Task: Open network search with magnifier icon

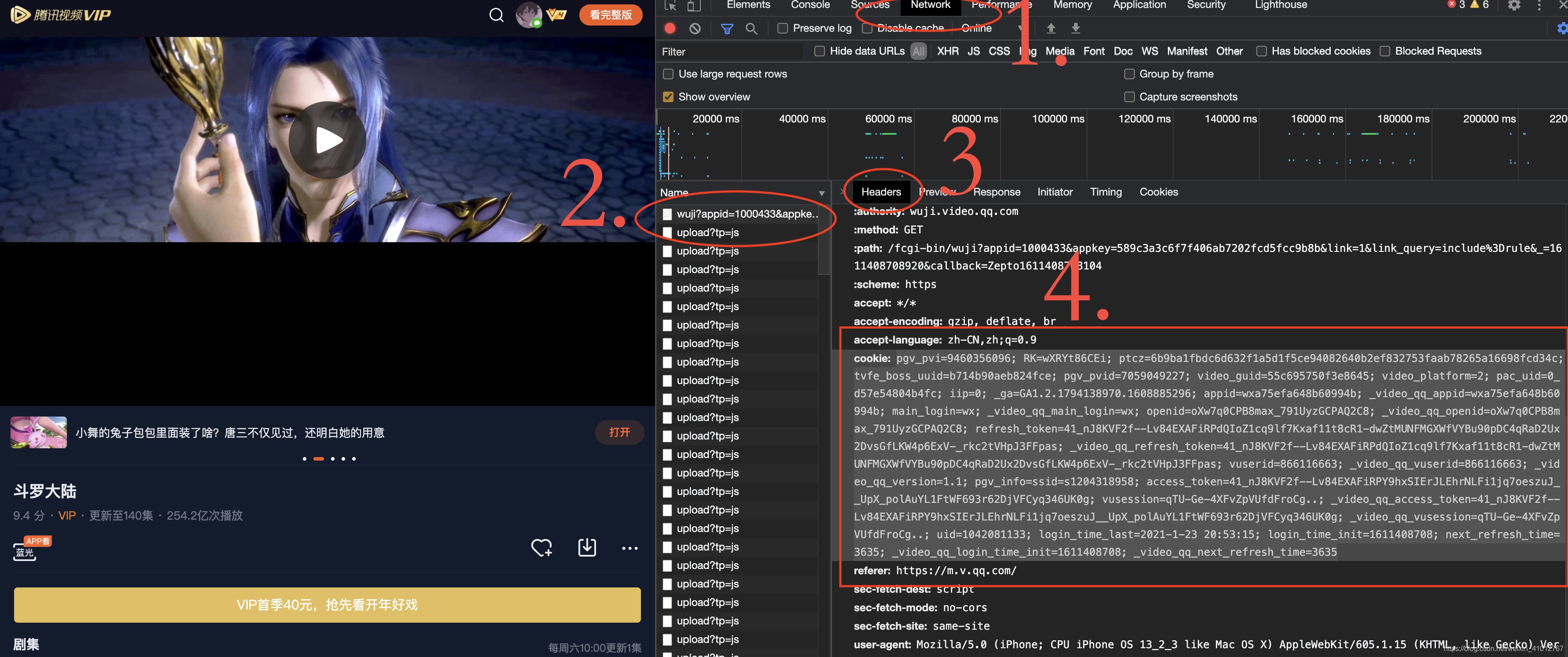Action: click(x=751, y=28)
